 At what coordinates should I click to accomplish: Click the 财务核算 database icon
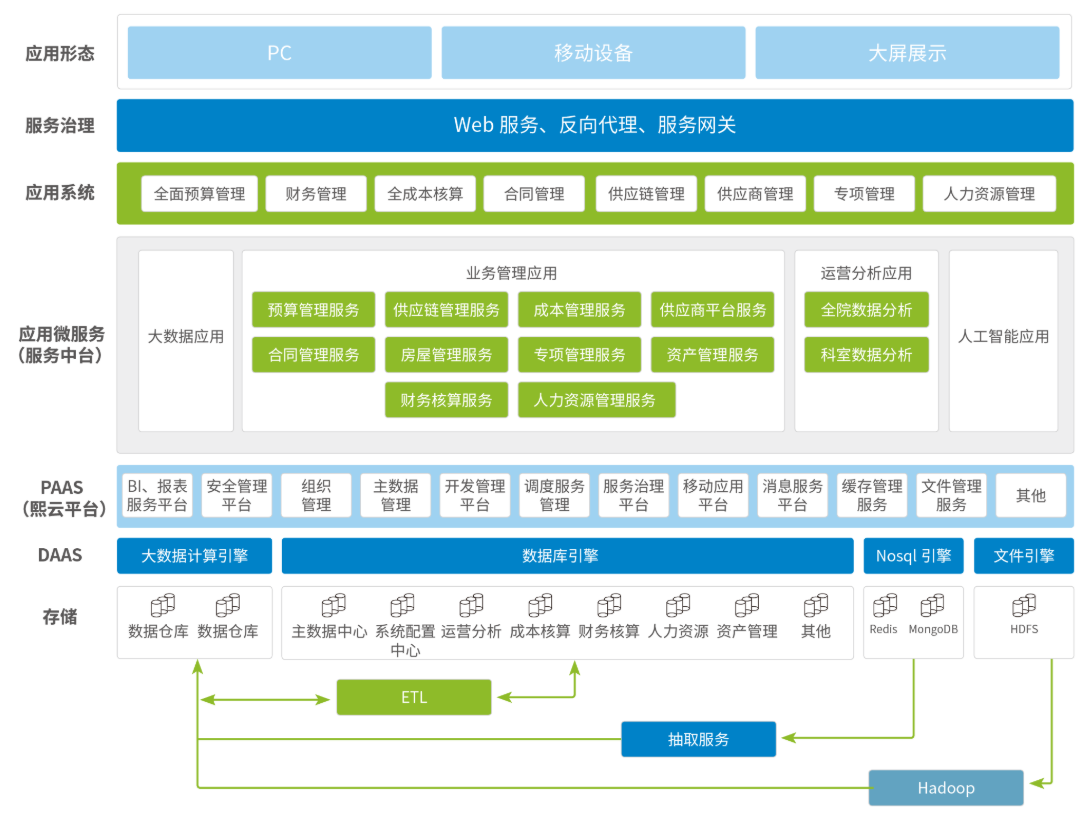tap(609, 606)
